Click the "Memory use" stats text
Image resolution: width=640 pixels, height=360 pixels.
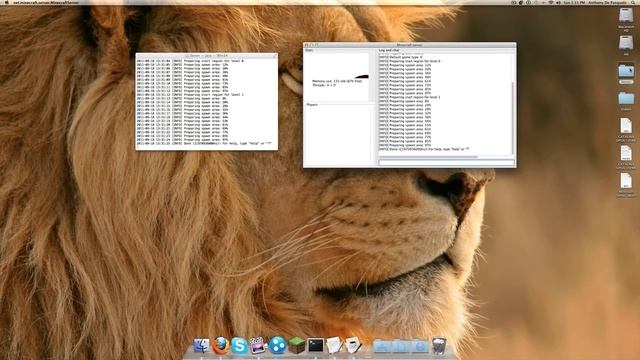coord(337,81)
